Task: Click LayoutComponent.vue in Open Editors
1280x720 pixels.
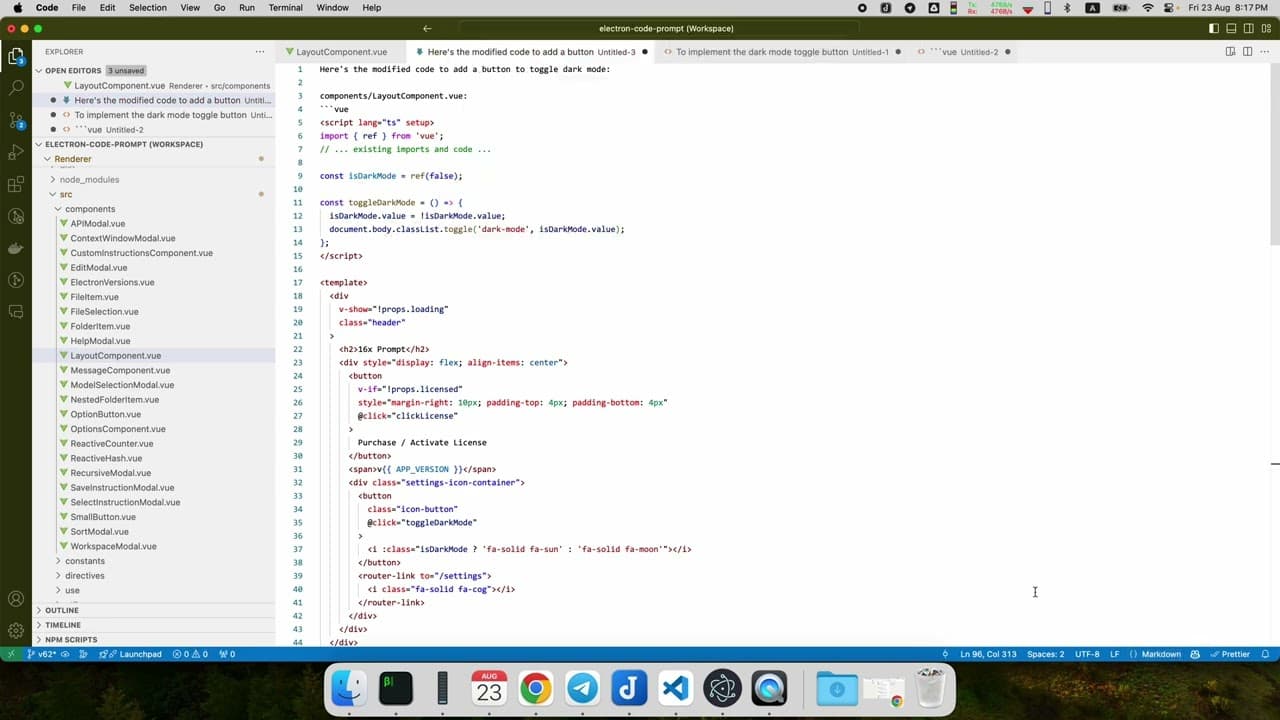Action: 120,85
